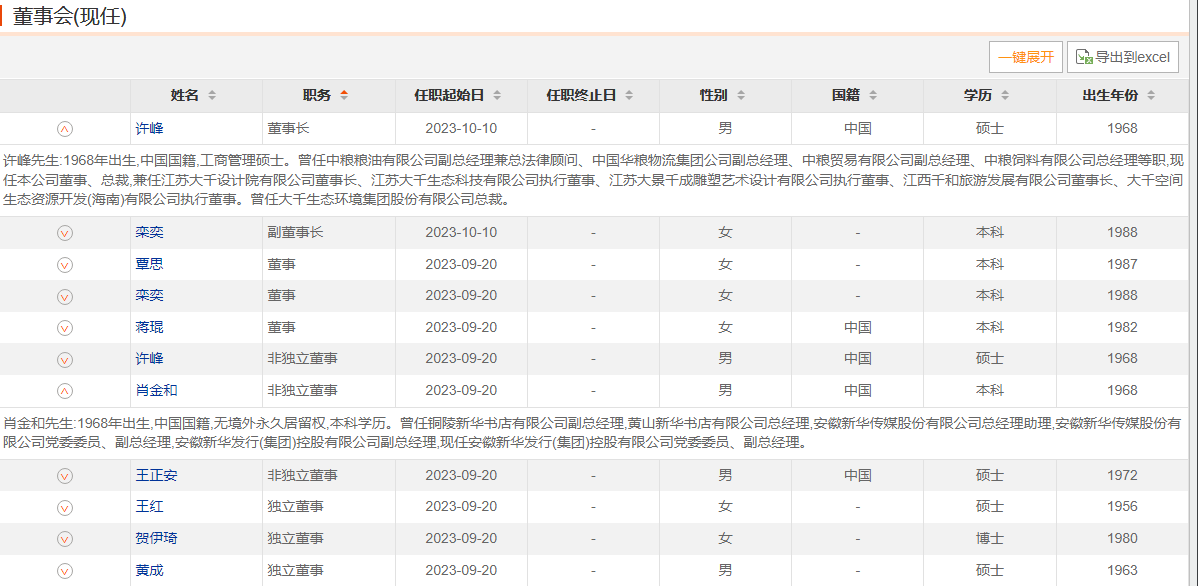Click the 任职终止日 column sort icon
The image size is (1198, 586).
click(x=629, y=96)
